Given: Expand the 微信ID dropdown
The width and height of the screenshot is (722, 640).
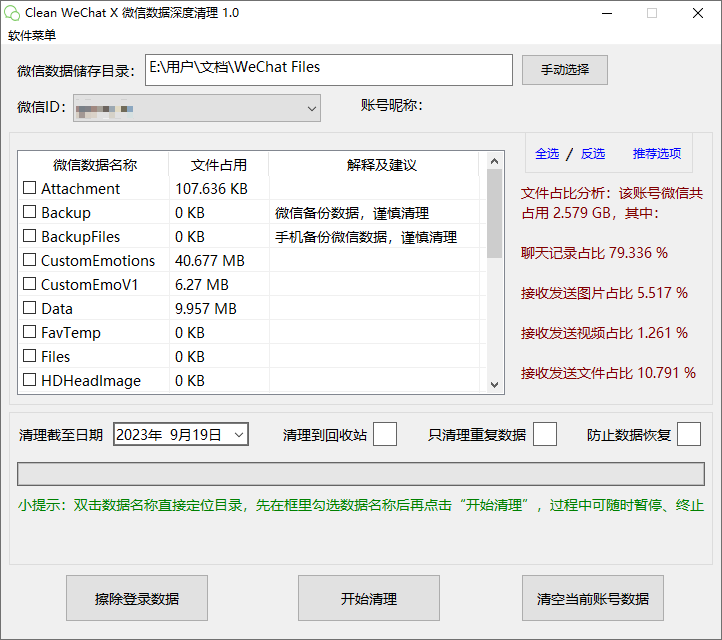Looking at the screenshot, I should [x=310, y=107].
